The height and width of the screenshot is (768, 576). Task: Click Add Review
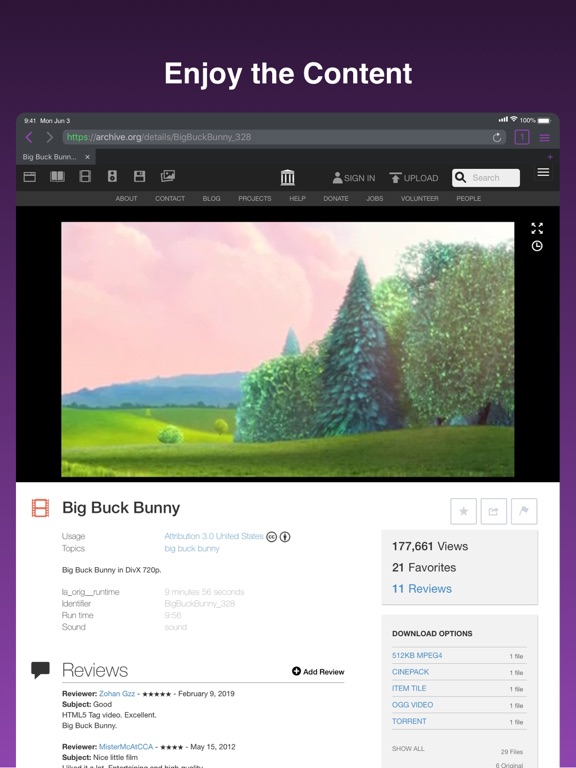click(x=318, y=672)
